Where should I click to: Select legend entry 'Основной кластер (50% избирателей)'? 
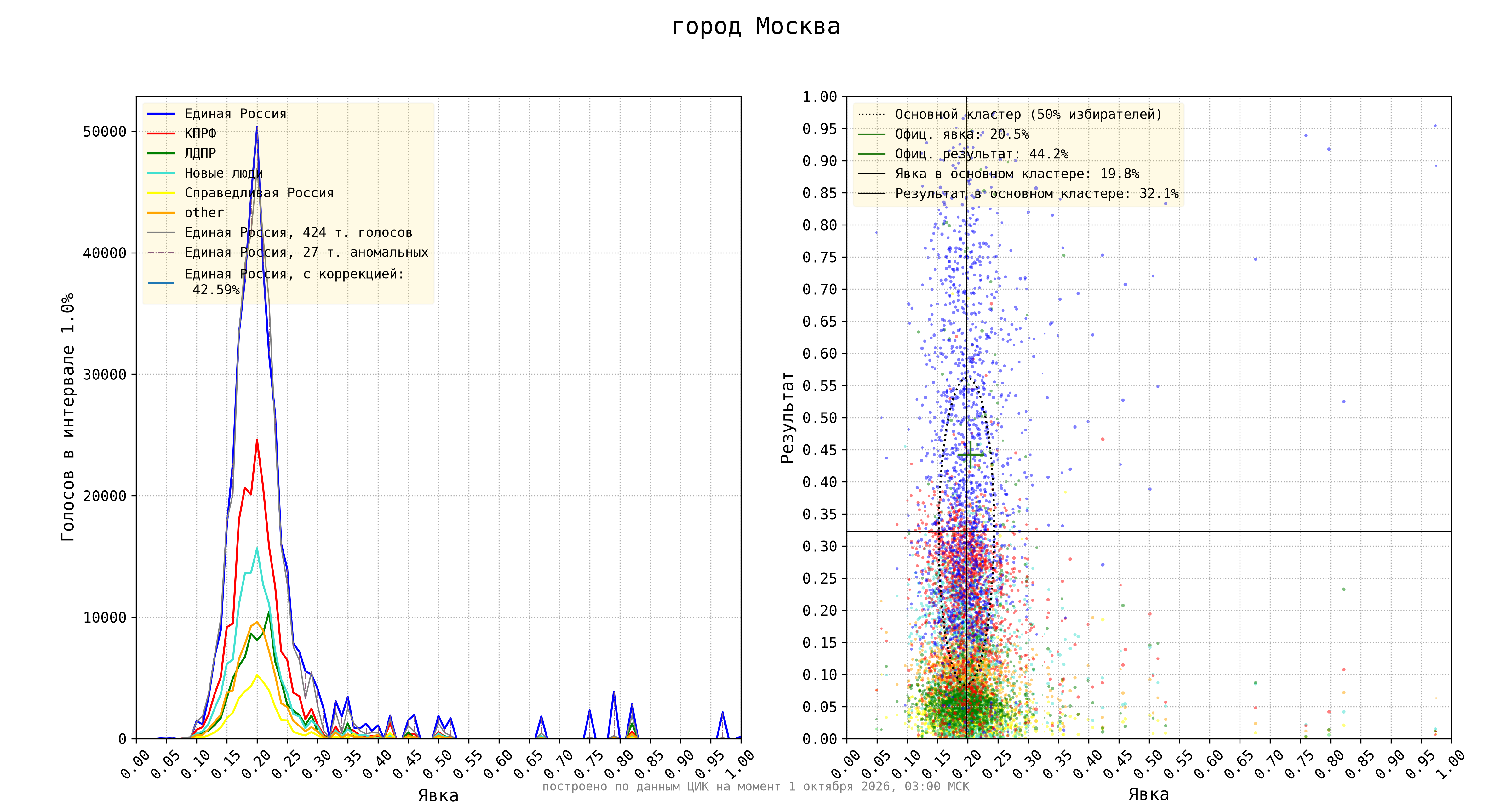tap(1028, 114)
